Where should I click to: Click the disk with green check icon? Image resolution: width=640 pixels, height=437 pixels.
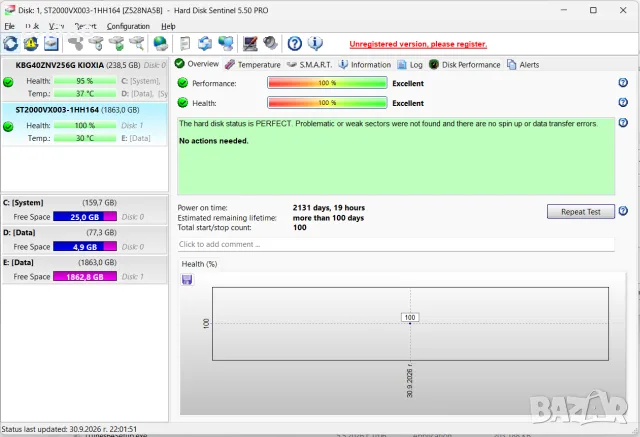[x=117, y=43]
